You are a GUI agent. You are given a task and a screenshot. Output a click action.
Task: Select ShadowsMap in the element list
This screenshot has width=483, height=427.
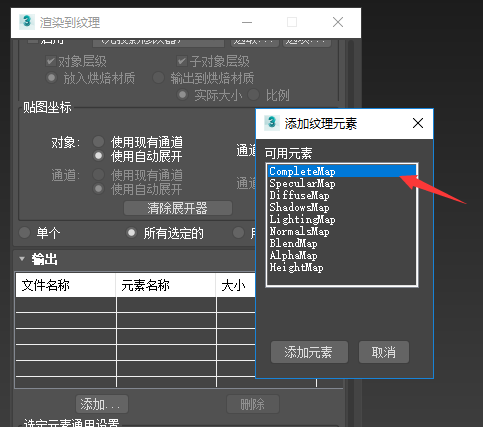342,207
